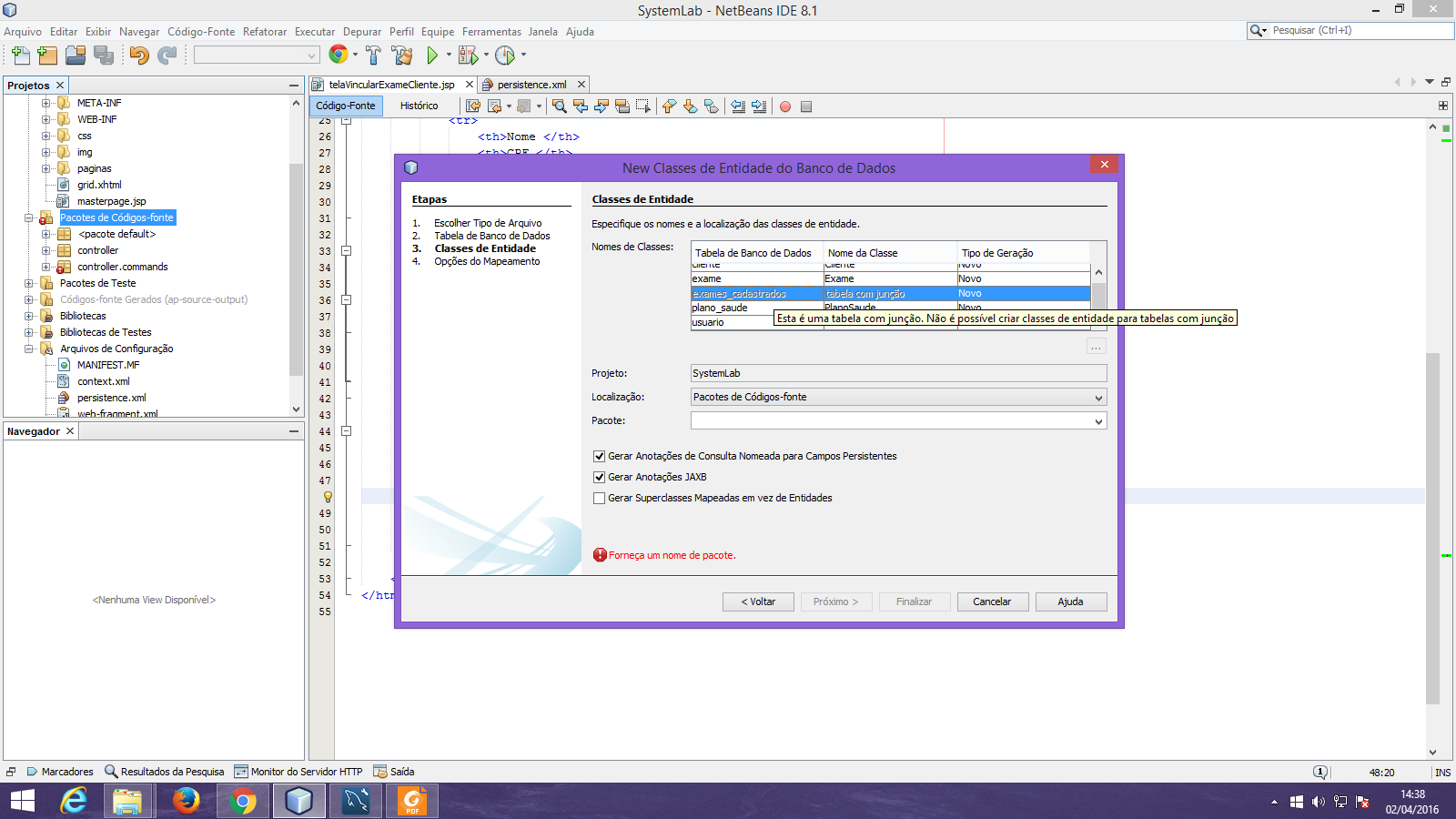Image resolution: width=1456 pixels, height=819 pixels.
Task: Click the Próximo button
Action: pos(835,602)
